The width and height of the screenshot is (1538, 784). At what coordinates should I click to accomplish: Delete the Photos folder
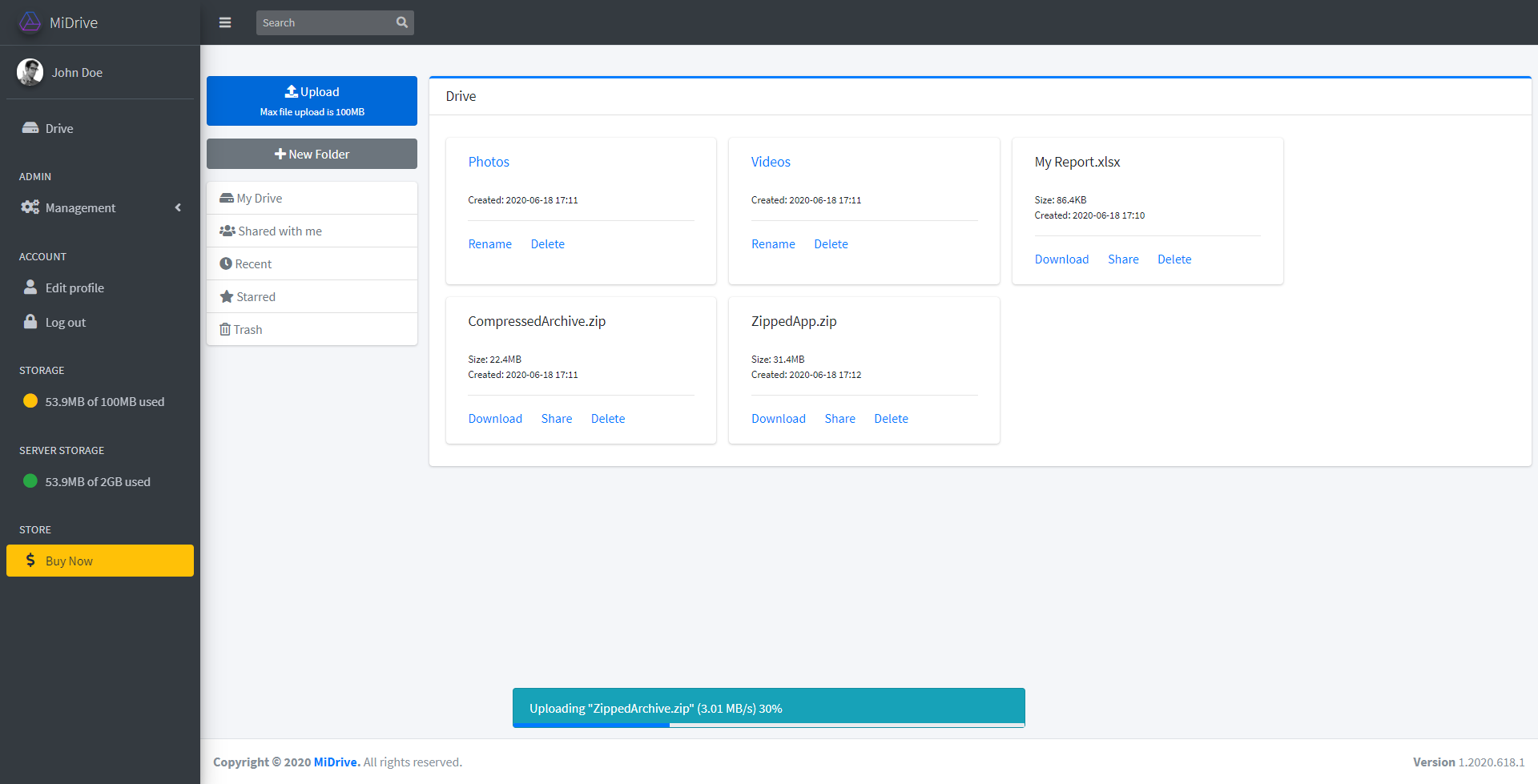point(548,244)
